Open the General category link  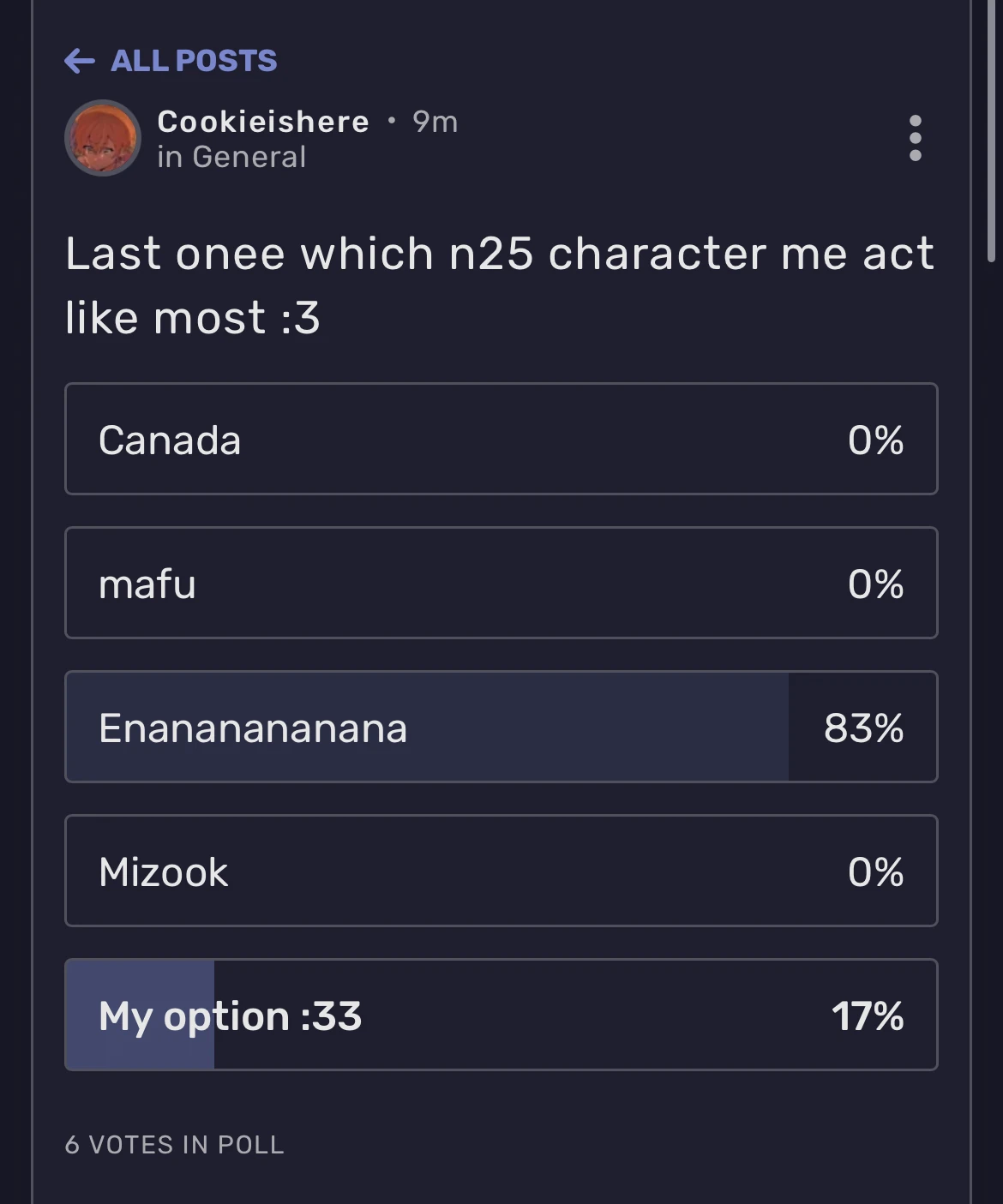249,158
